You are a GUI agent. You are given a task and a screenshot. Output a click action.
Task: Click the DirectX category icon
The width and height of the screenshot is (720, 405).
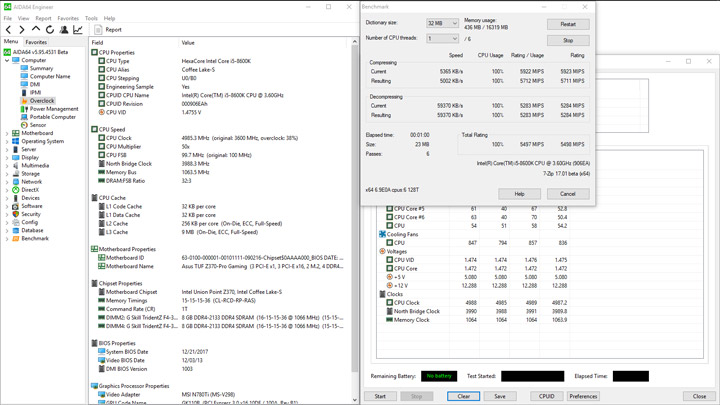(16, 190)
